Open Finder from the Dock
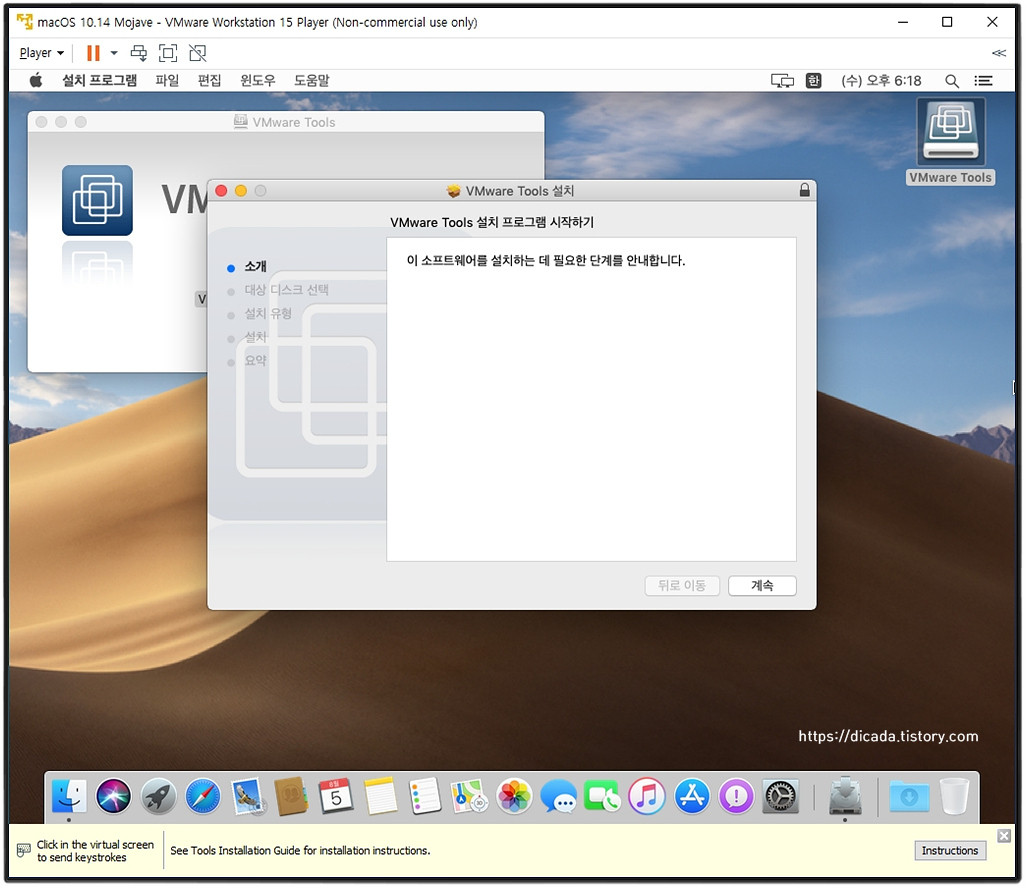The image size is (1026, 887). click(x=69, y=796)
